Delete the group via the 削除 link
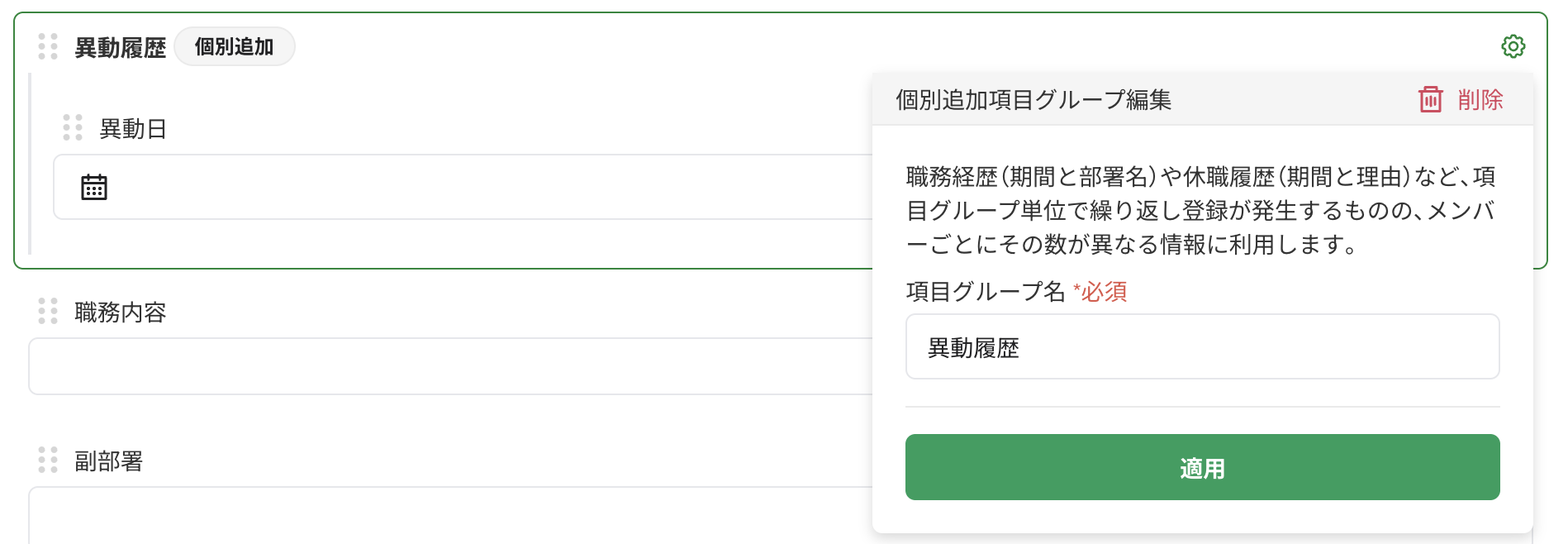 (1479, 99)
